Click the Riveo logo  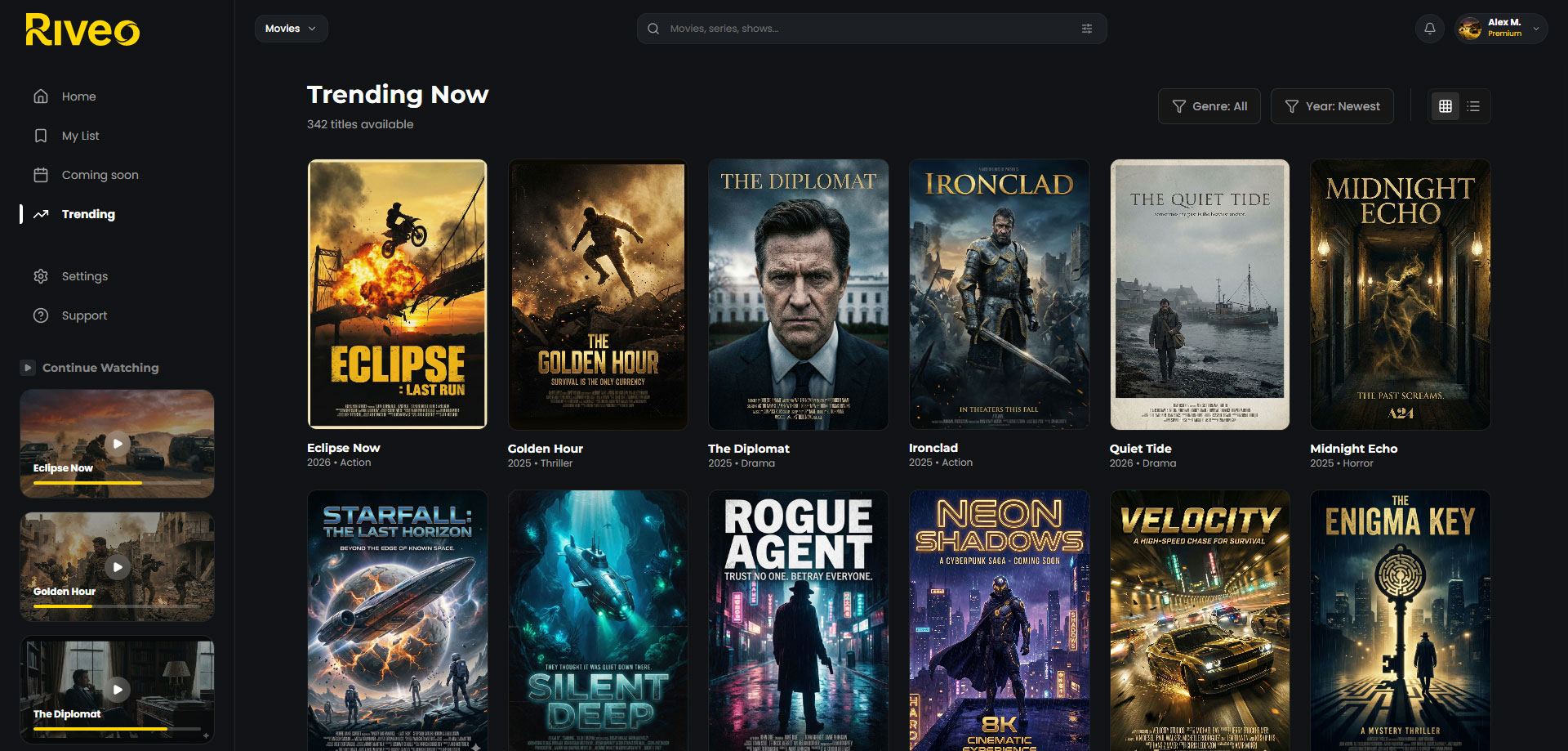pos(82,30)
